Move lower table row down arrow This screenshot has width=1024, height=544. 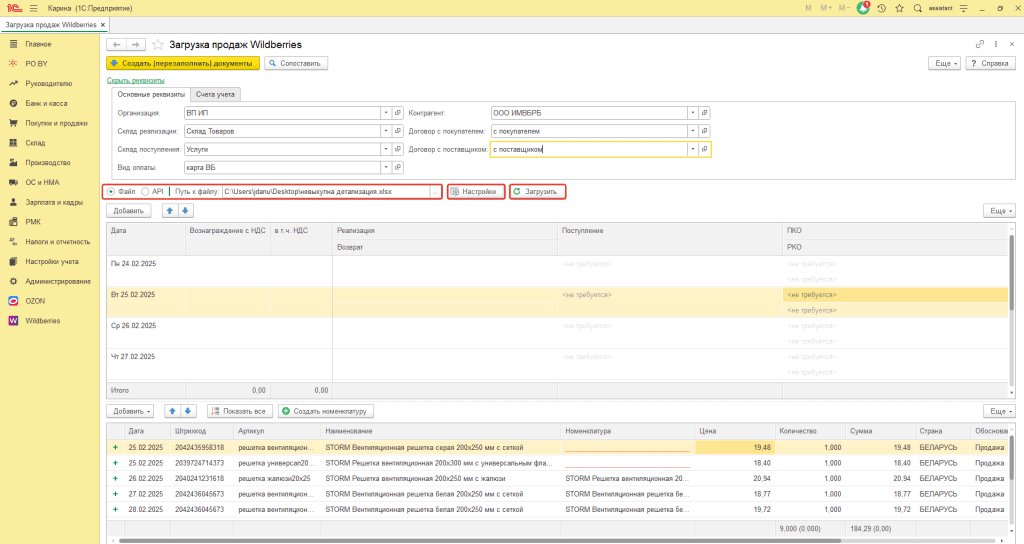click(x=188, y=411)
